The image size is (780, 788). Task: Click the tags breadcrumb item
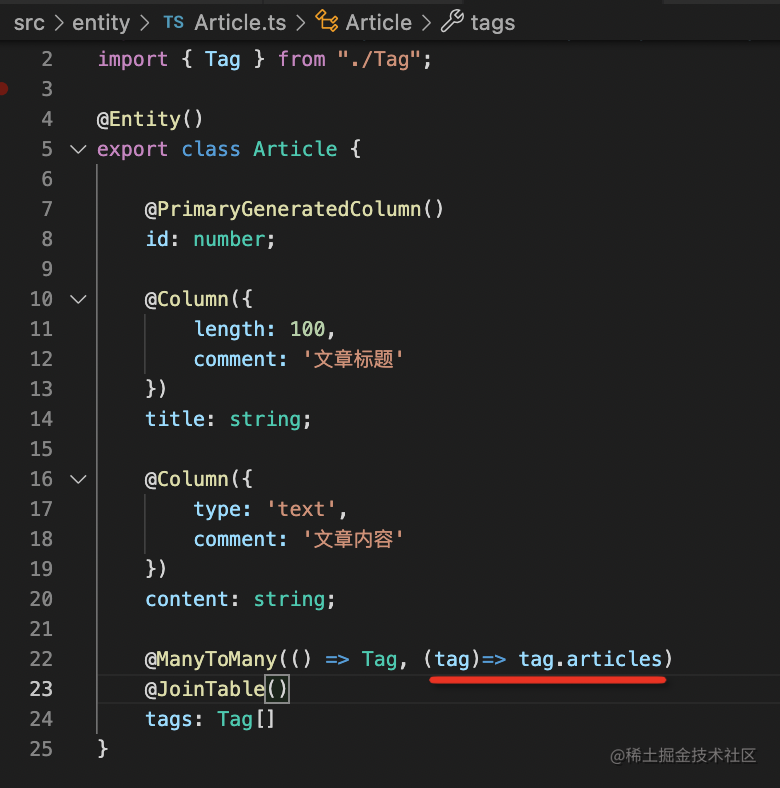(492, 22)
